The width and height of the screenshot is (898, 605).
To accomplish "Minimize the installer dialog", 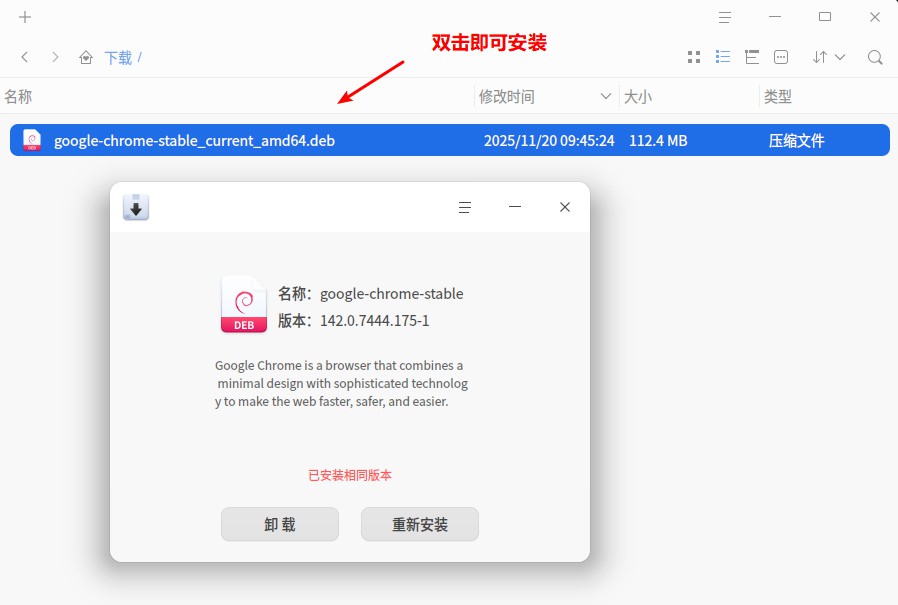I will (x=515, y=207).
